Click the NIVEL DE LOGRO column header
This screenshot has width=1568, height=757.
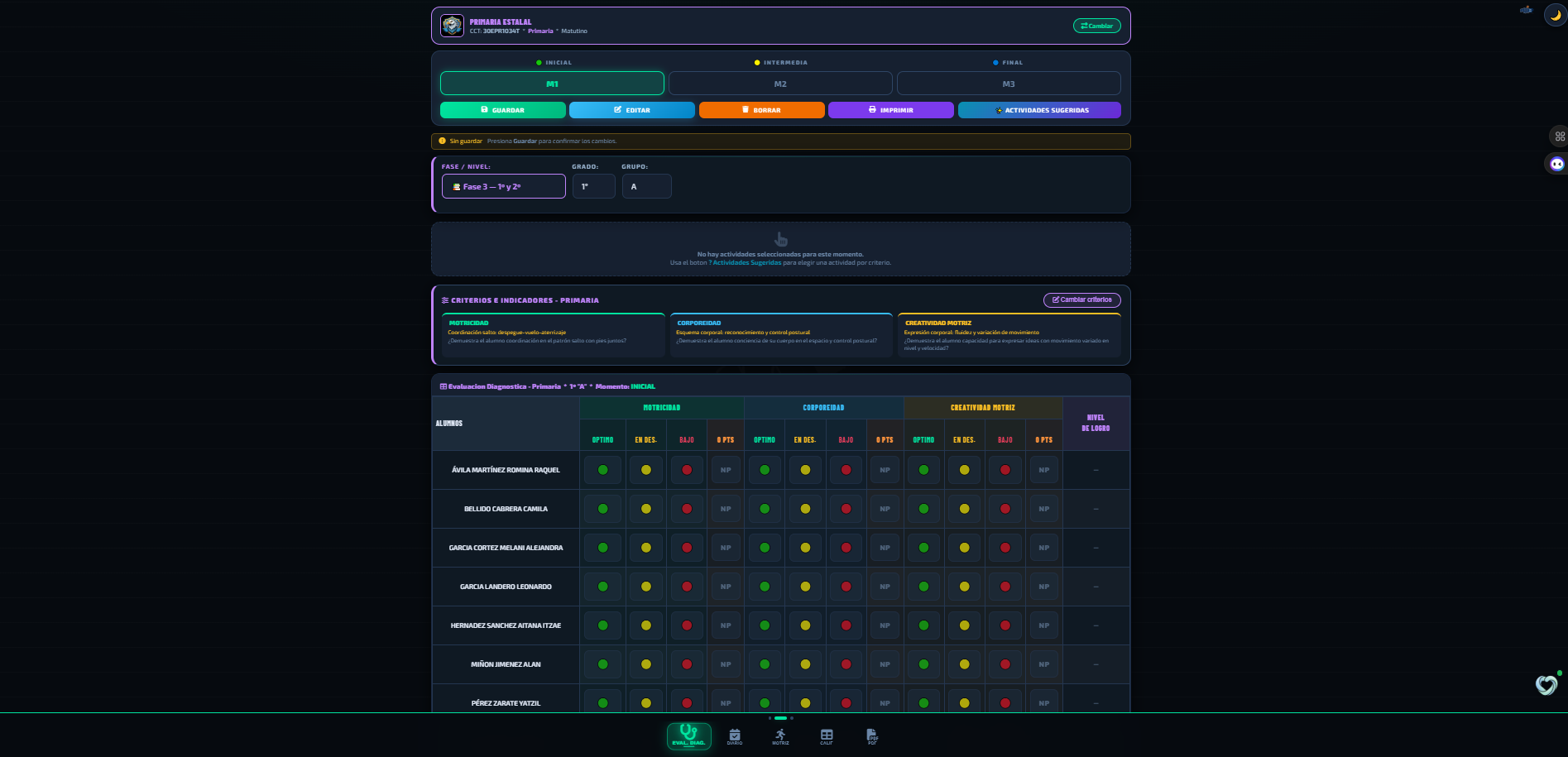pos(1096,423)
